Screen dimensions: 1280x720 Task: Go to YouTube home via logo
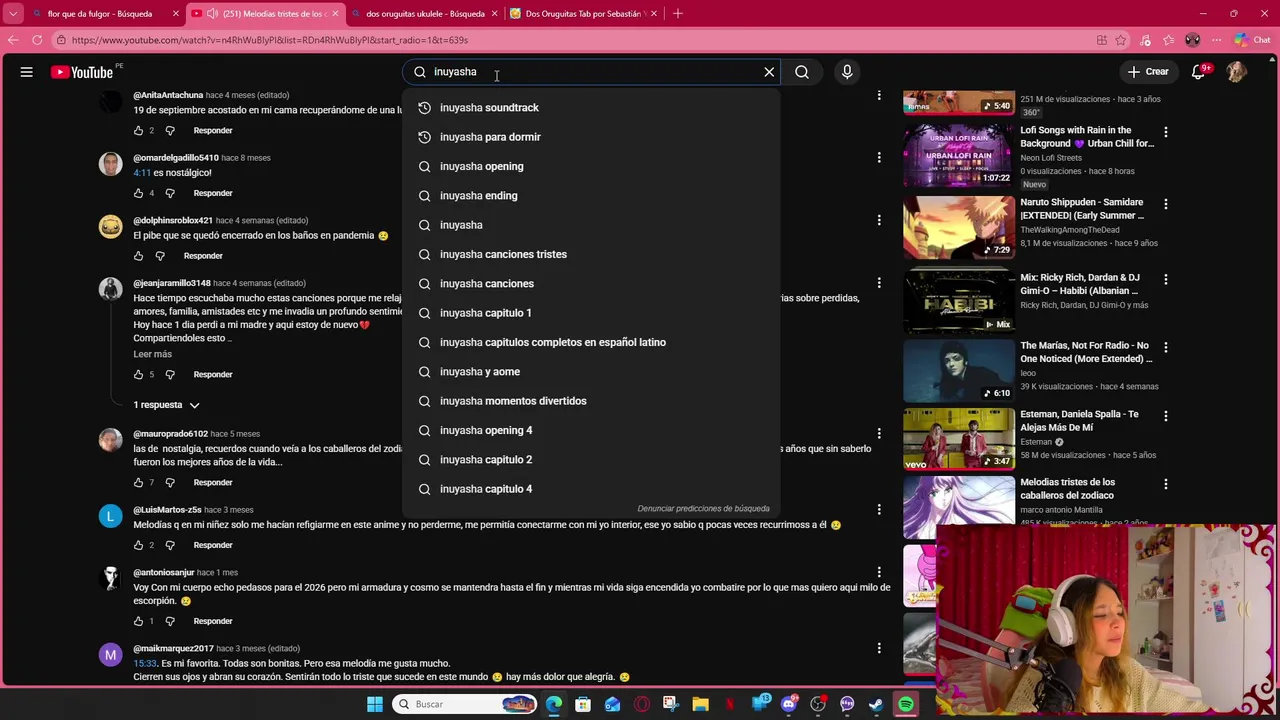pos(82,72)
